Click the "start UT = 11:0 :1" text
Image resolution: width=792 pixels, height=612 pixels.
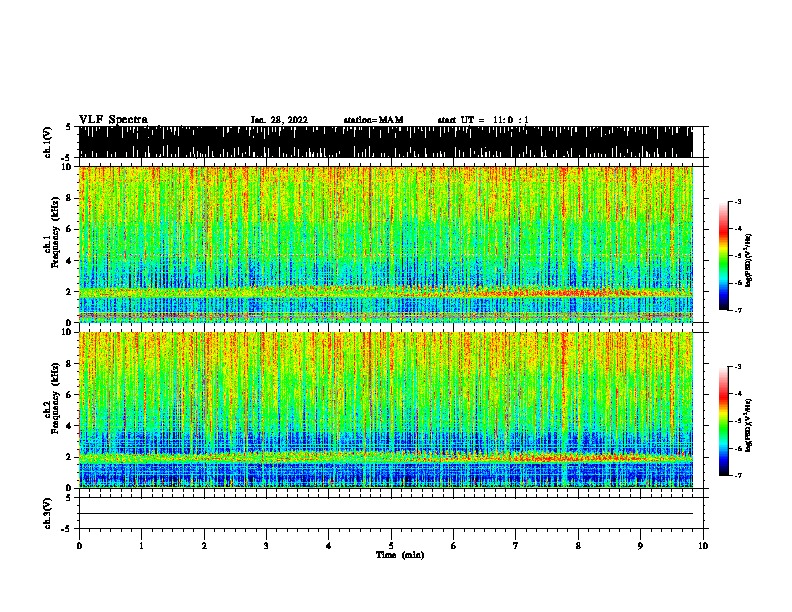483,120
